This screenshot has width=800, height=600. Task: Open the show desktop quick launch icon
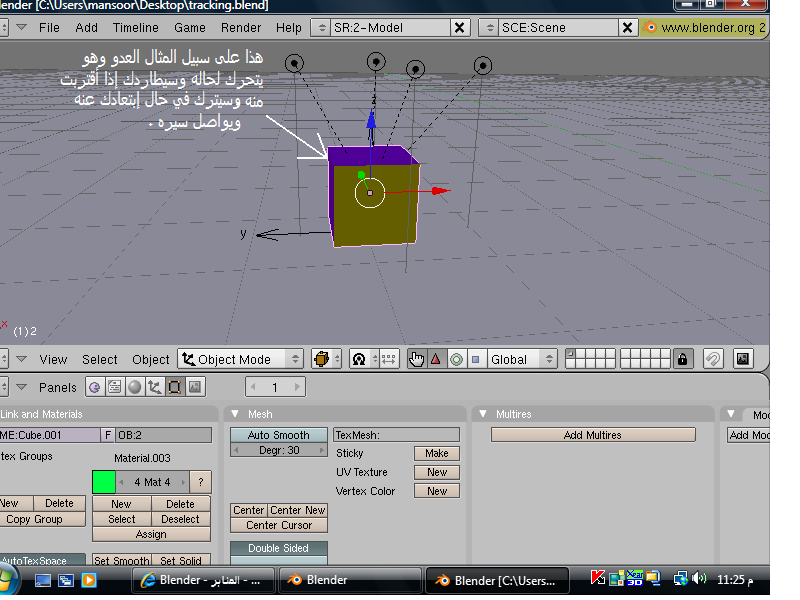(x=42, y=581)
